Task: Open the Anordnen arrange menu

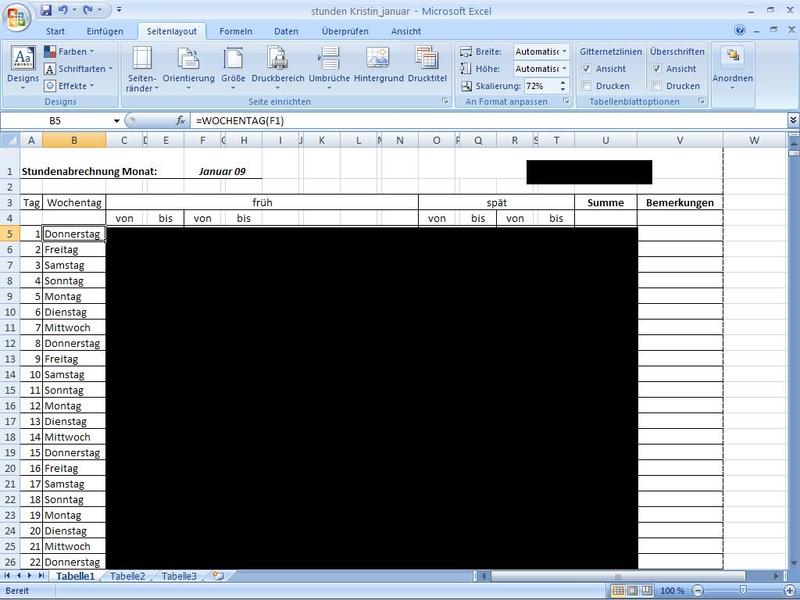Action: pyautogui.click(x=733, y=69)
